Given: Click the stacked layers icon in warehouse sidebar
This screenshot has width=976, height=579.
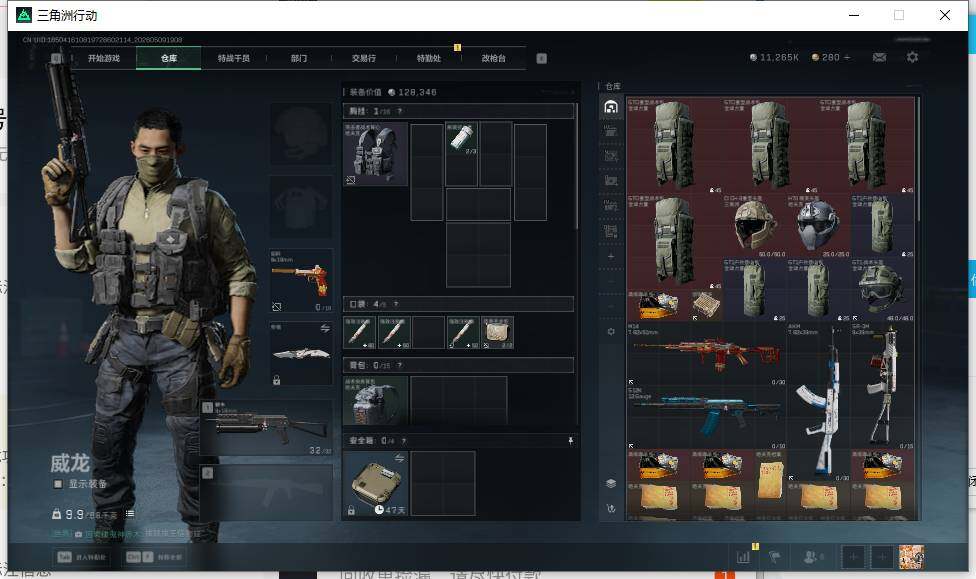Looking at the screenshot, I should point(611,483).
